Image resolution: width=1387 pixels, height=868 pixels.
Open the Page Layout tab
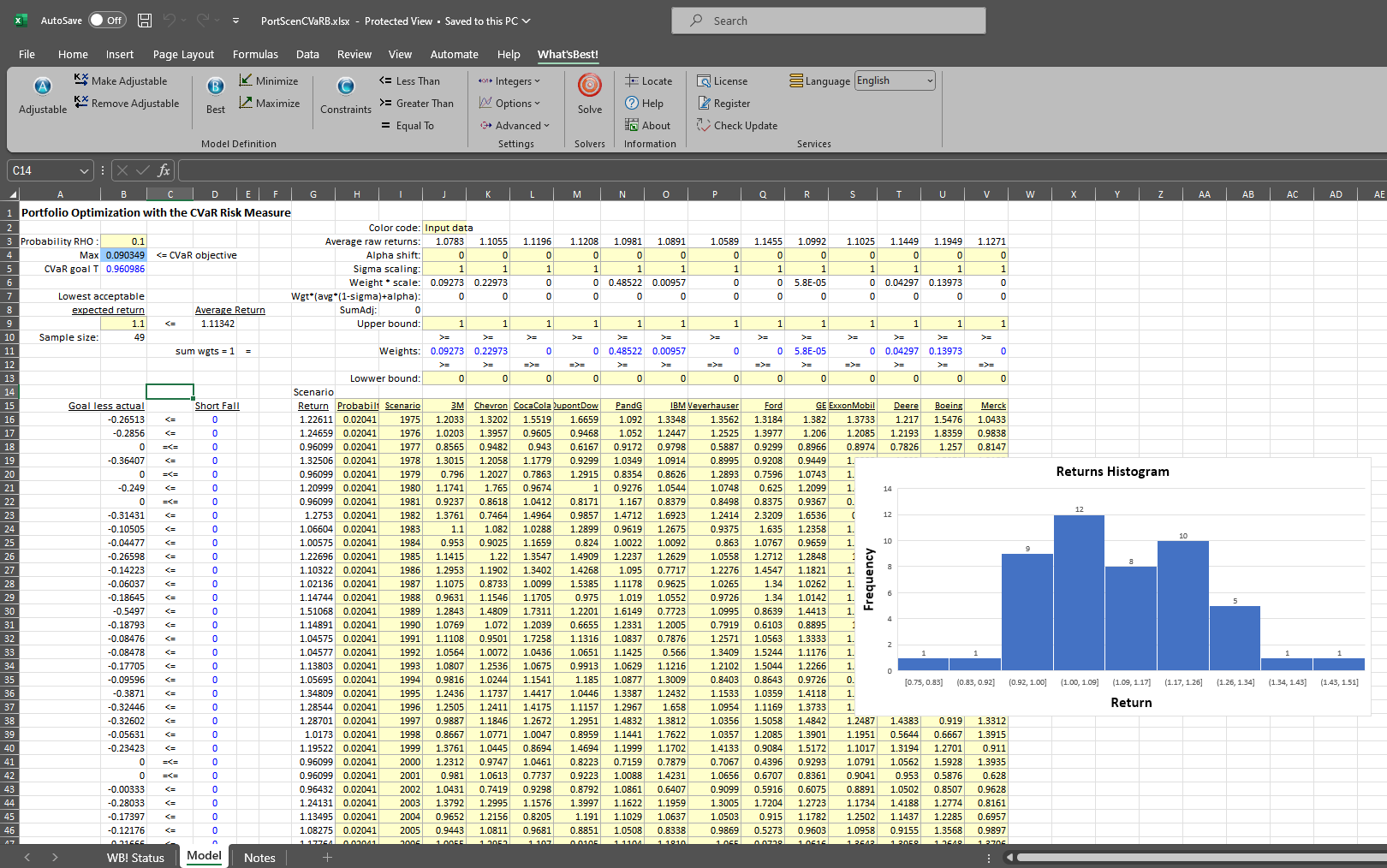(x=183, y=54)
